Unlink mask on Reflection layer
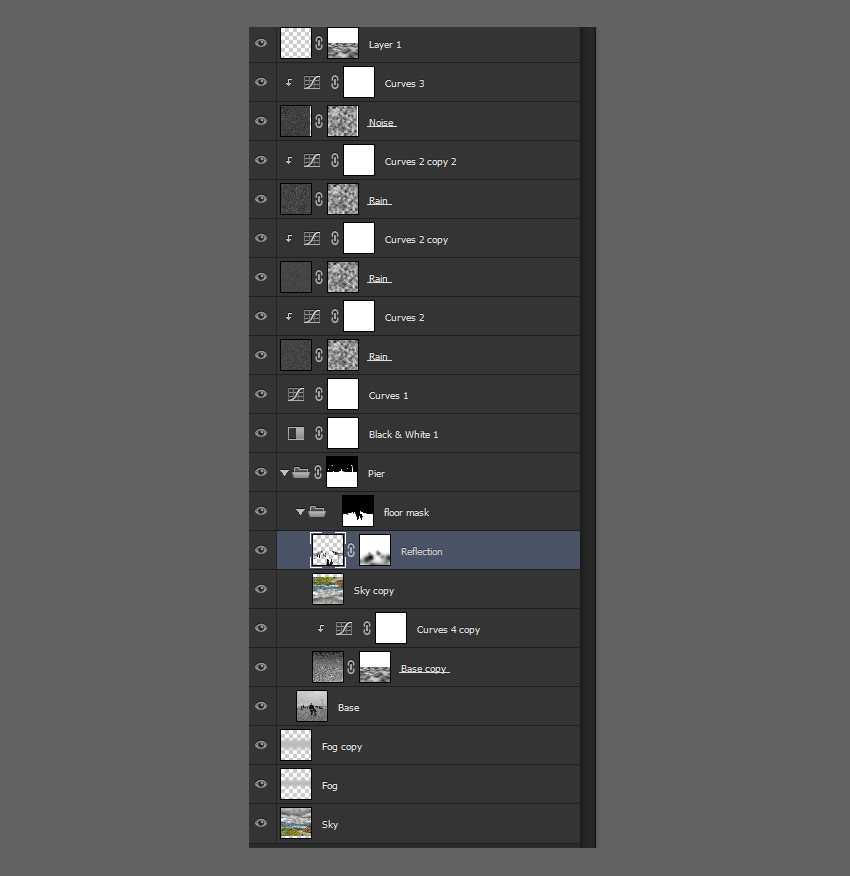The image size is (850, 876). point(351,550)
